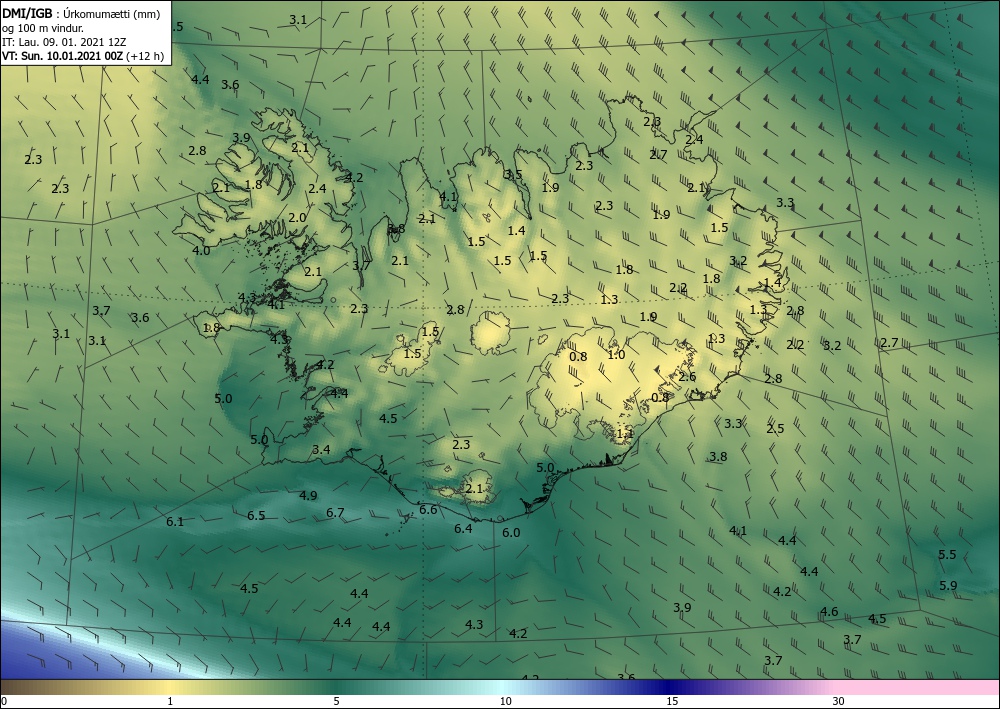Click the colorbar label 15

(x=672, y=701)
